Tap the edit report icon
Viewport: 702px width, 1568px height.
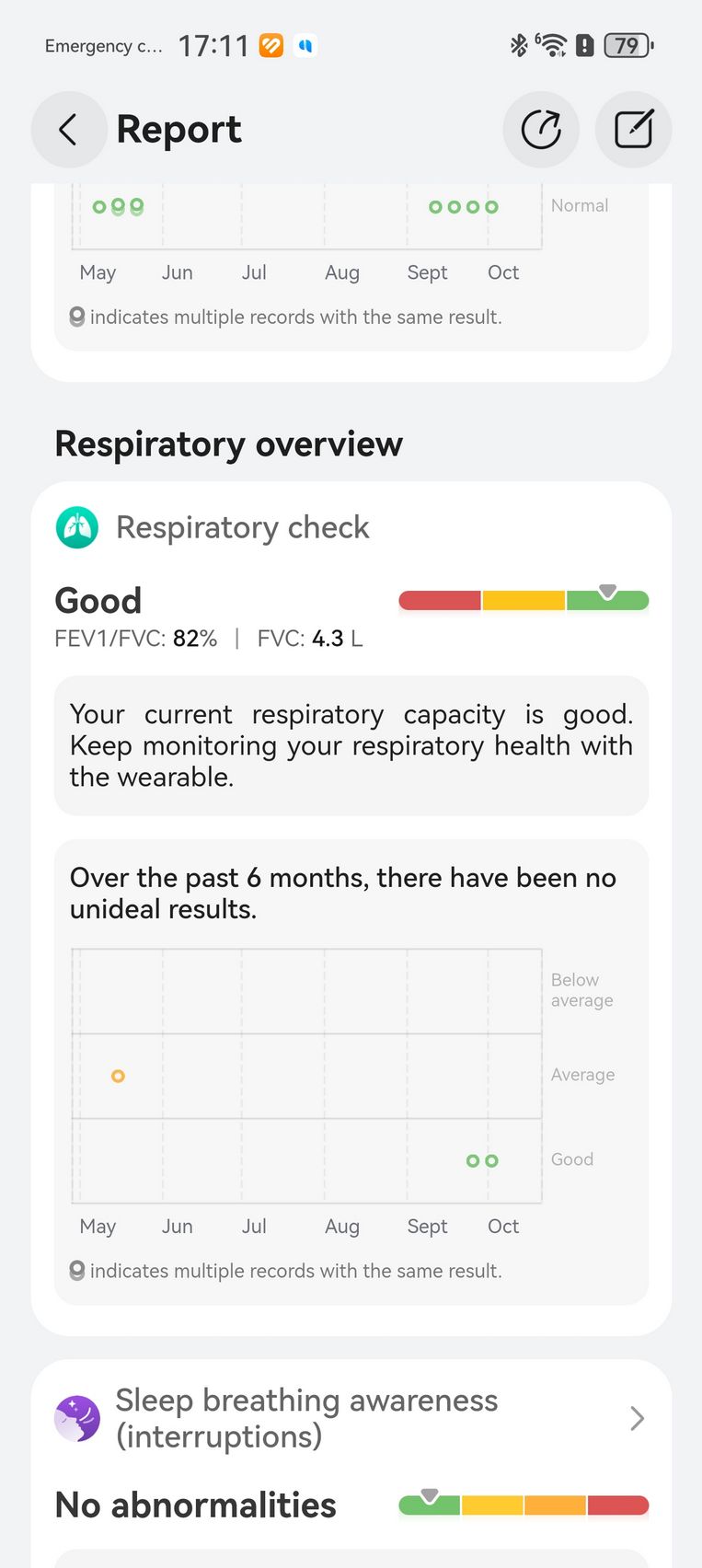(633, 130)
